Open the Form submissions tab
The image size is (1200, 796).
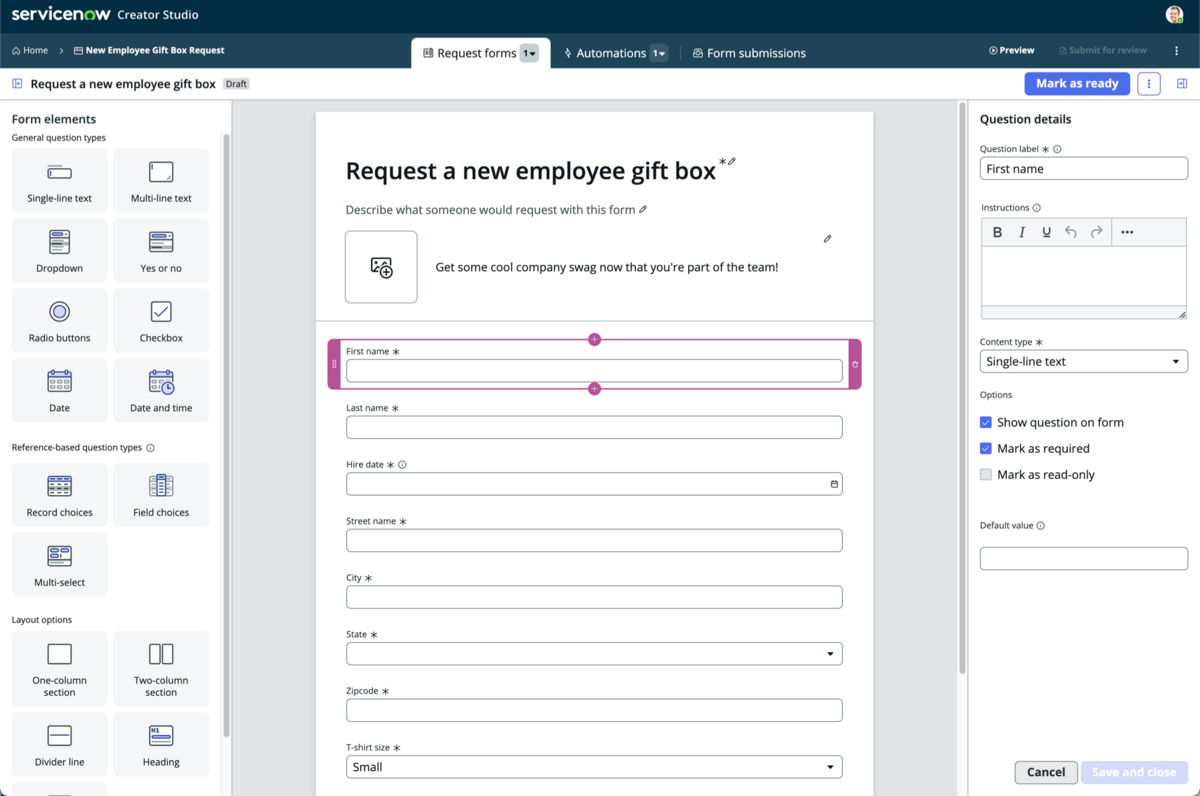tap(749, 53)
